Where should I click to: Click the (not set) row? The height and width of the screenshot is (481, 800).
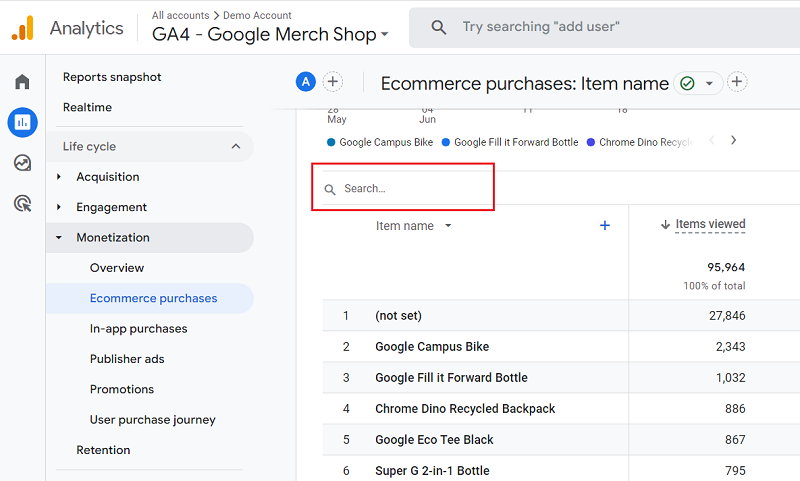[561, 316]
